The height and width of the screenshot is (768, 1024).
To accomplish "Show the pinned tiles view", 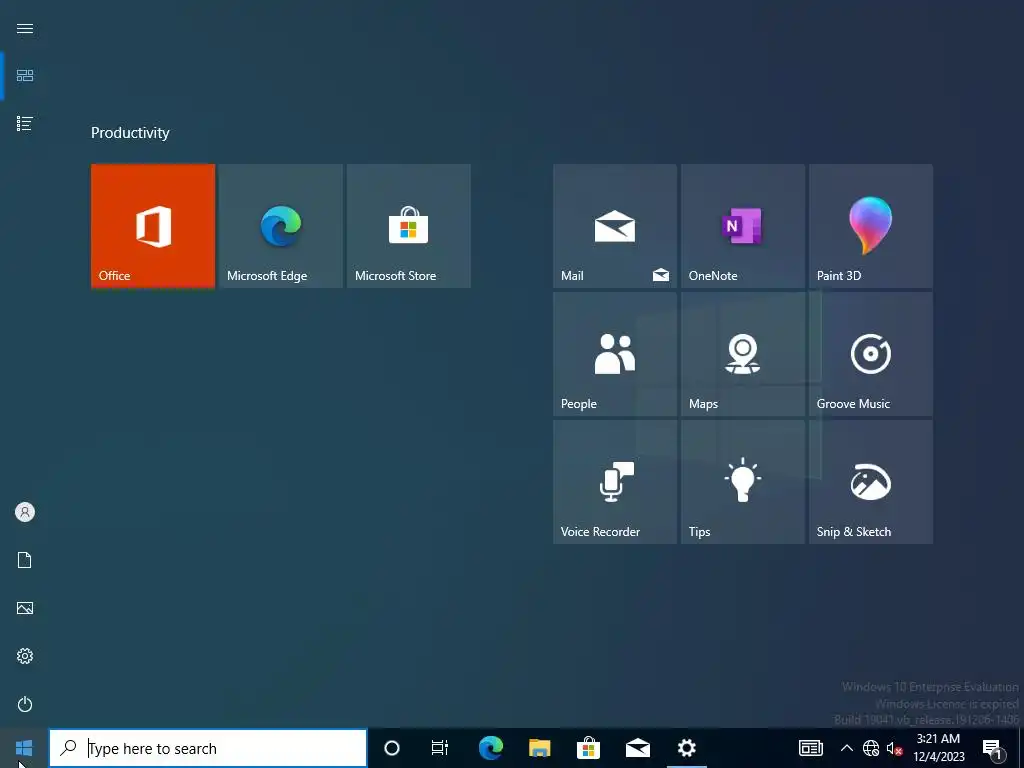I will pos(25,76).
